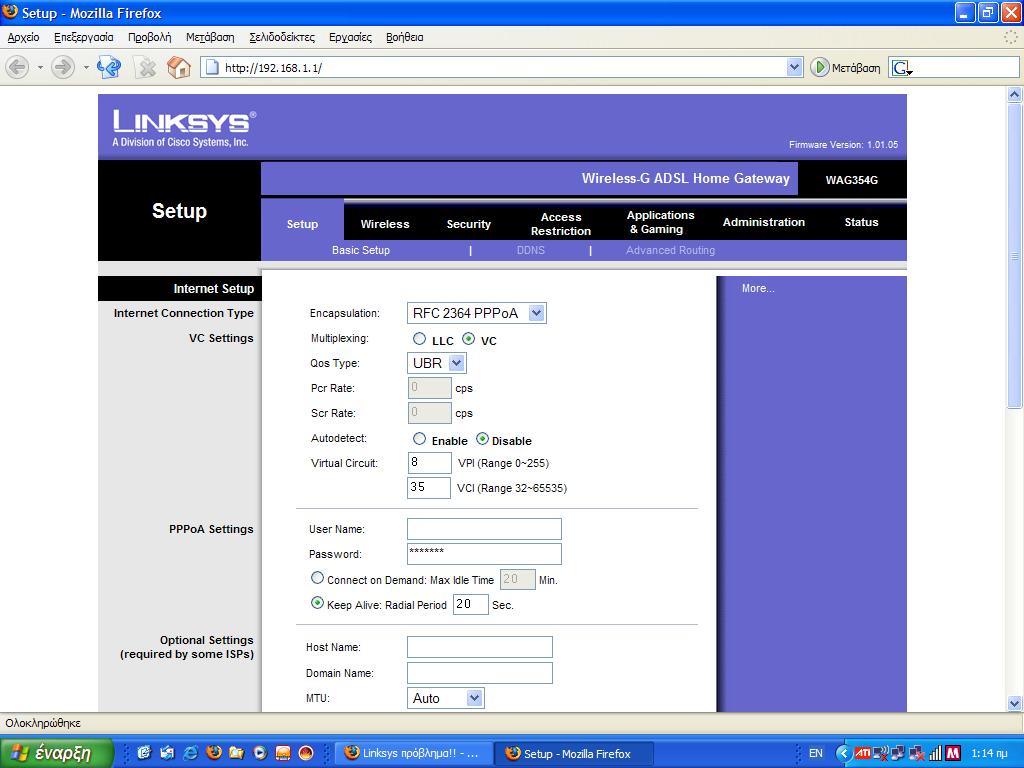This screenshot has height=768, width=1024.
Task: Click the Stop loading icon
Action: (x=147, y=67)
